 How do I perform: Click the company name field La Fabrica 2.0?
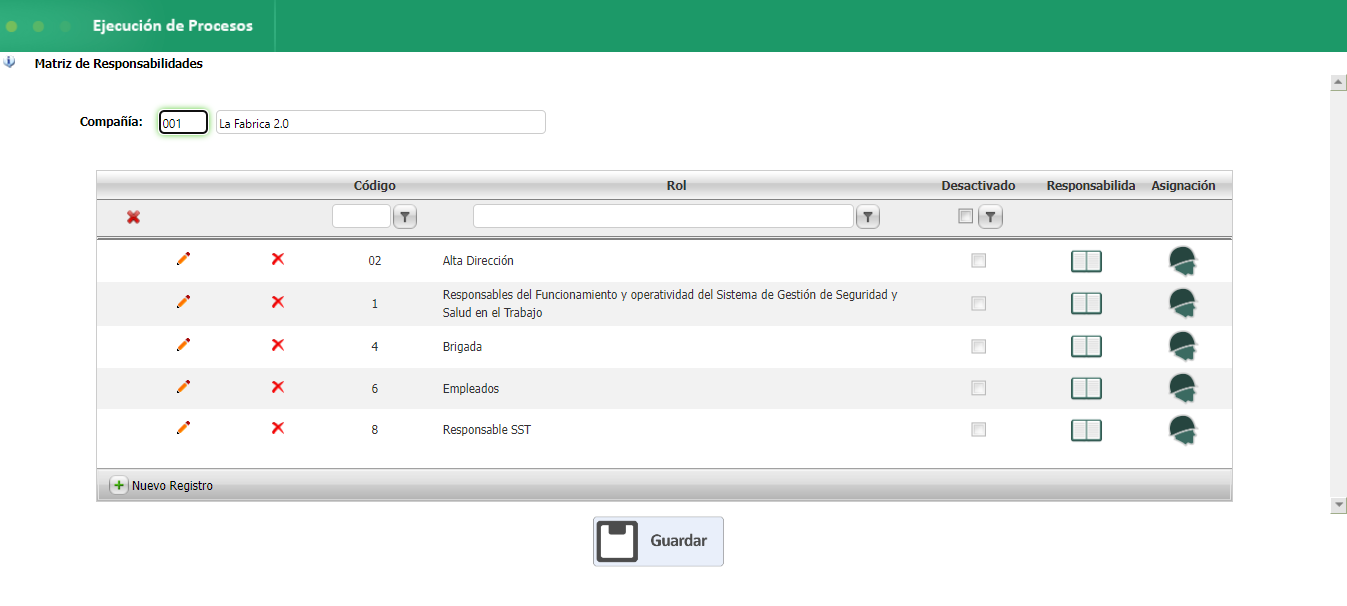381,123
